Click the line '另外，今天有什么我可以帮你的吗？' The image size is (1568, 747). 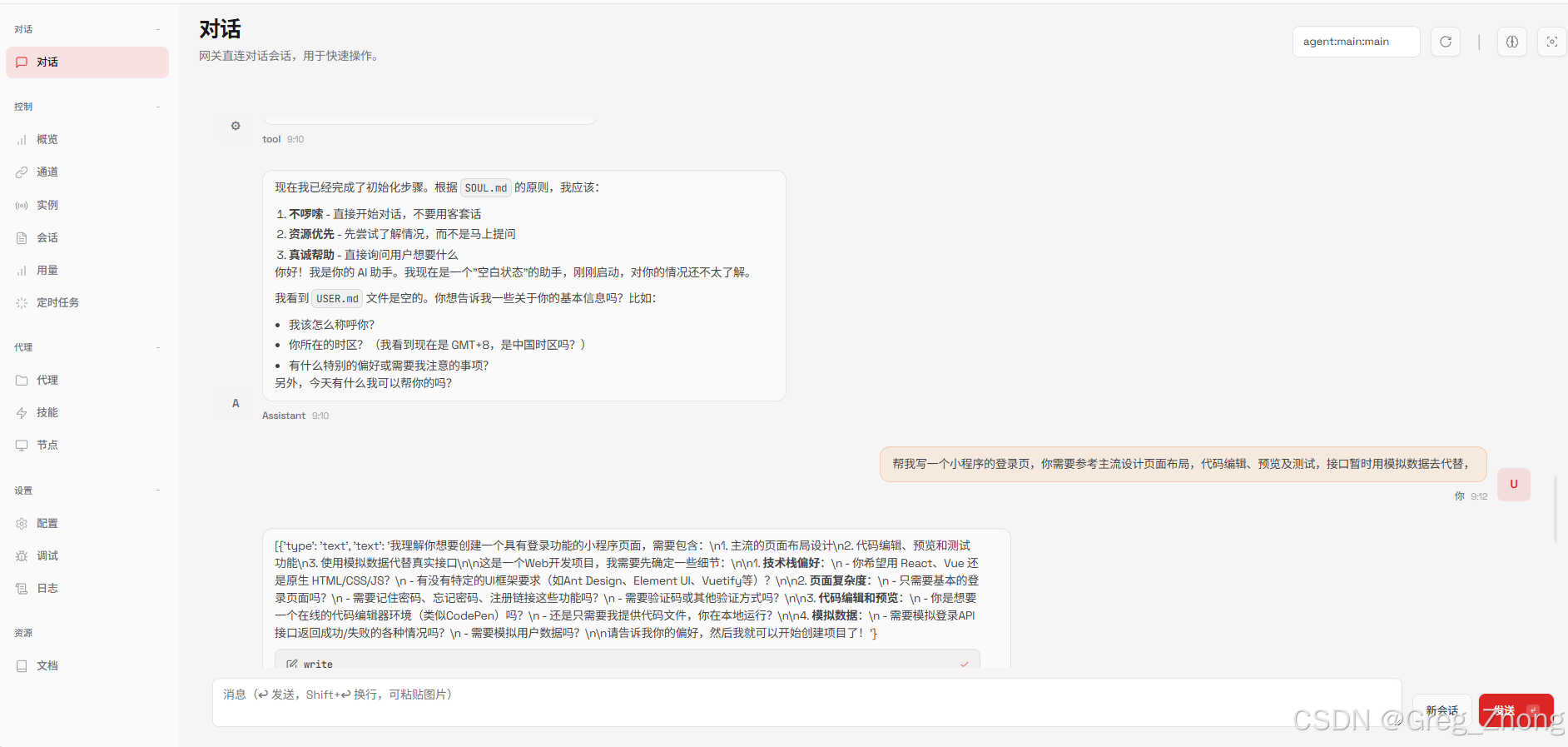pos(364,383)
